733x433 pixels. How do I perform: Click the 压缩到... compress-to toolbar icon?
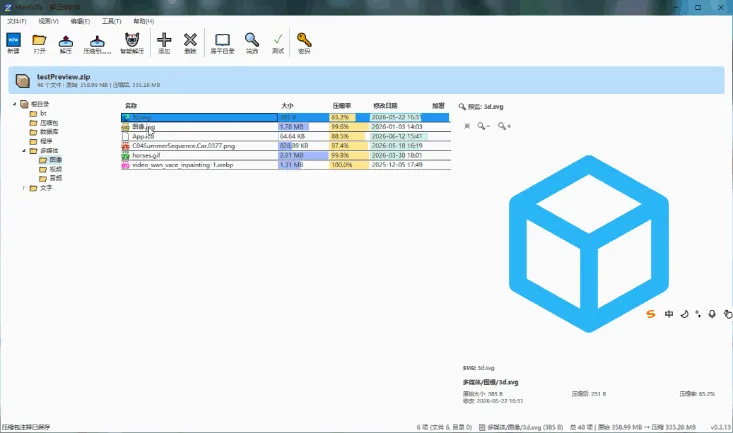coord(97,43)
